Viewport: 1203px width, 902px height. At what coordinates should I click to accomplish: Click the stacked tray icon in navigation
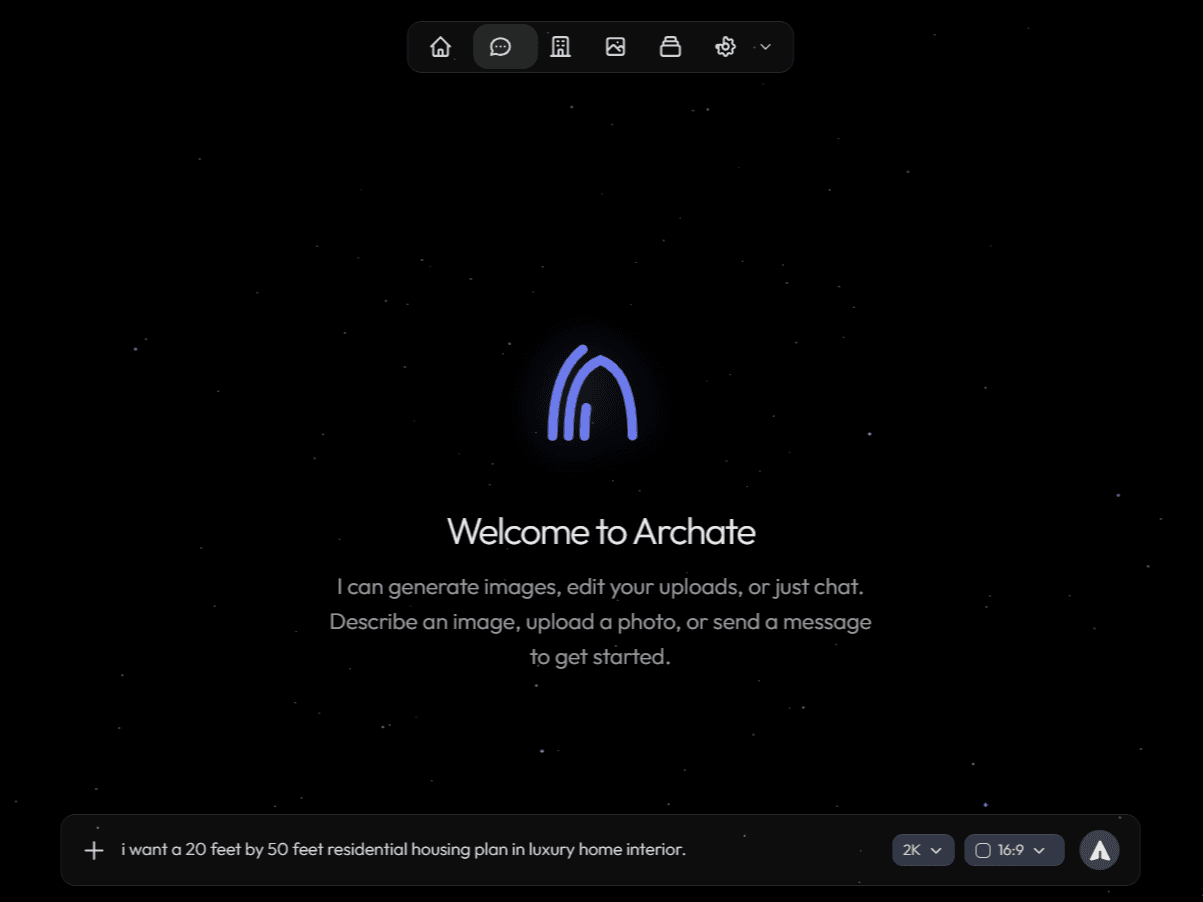pos(670,47)
